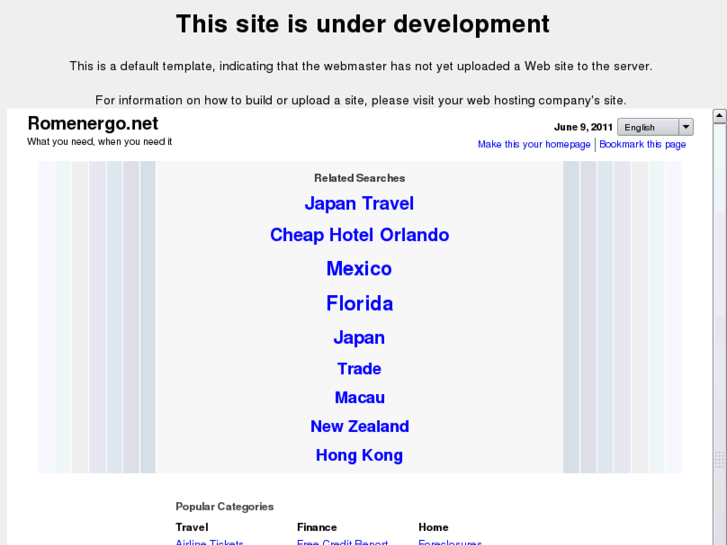
Task: Click the scrollbar up arrow
Action: pos(719,116)
